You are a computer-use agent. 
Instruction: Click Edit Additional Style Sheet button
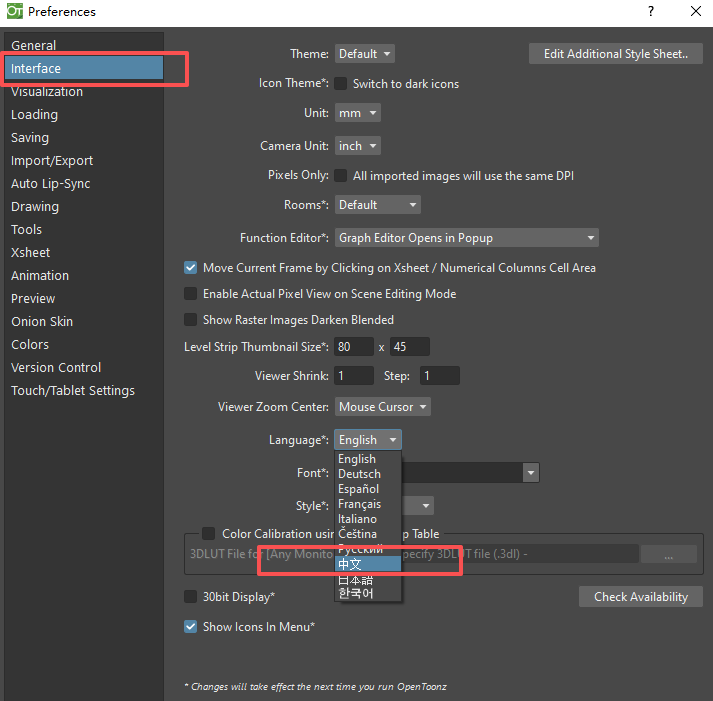pyautogui.click(x=615, y=54)
